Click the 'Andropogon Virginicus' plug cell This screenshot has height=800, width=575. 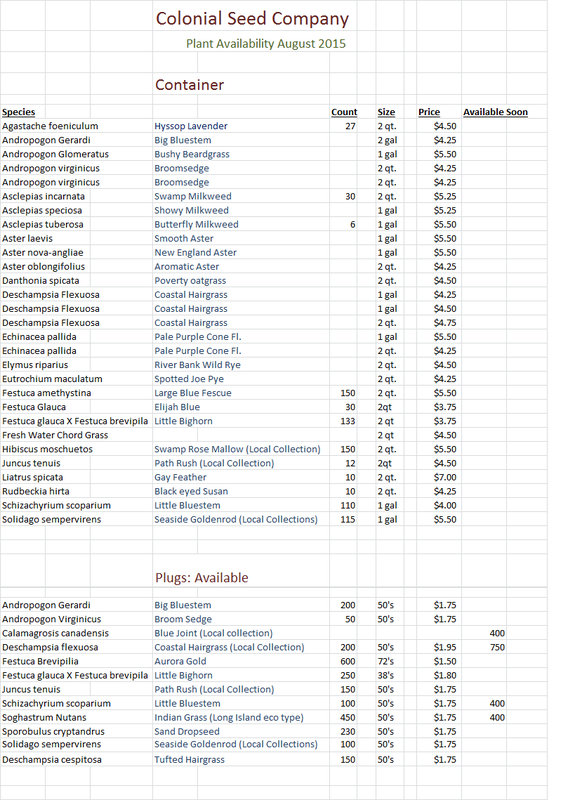[52, 619]
